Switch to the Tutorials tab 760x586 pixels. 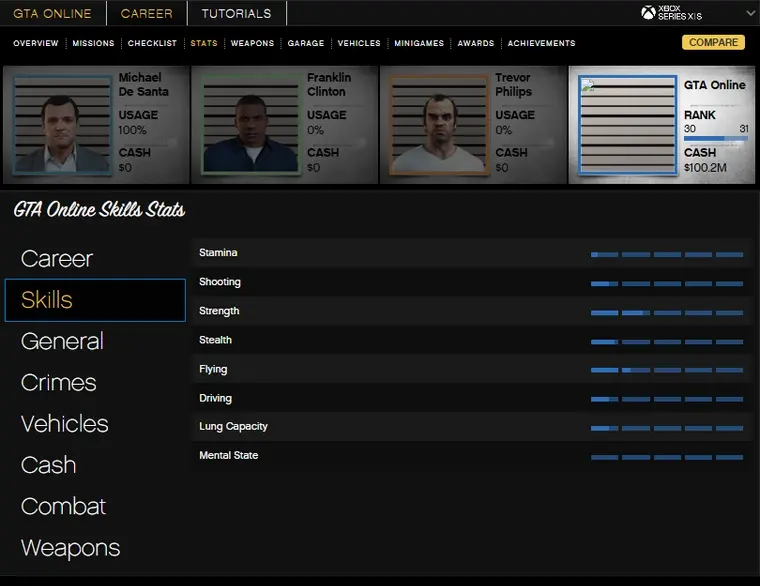[236, 14]
